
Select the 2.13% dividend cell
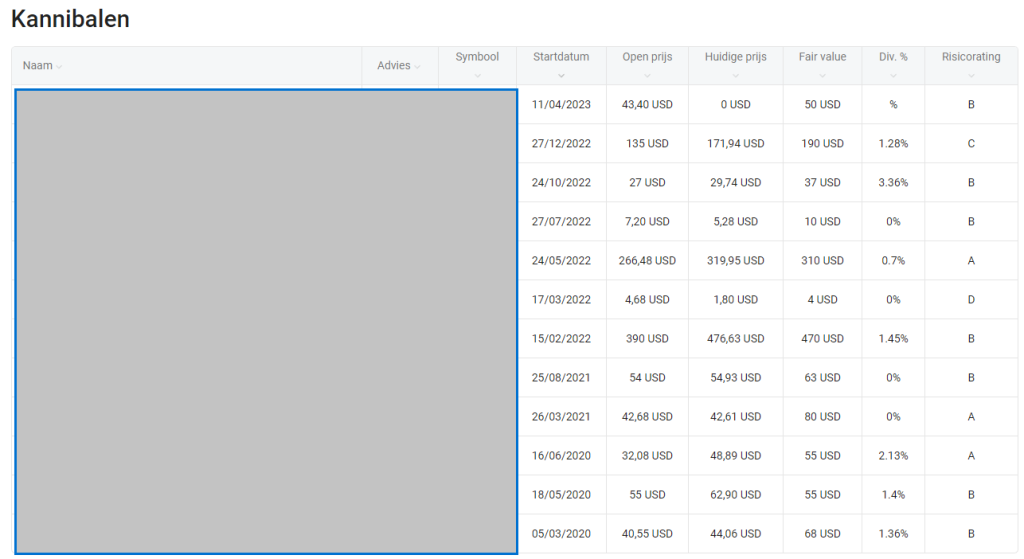coord(892,456)
